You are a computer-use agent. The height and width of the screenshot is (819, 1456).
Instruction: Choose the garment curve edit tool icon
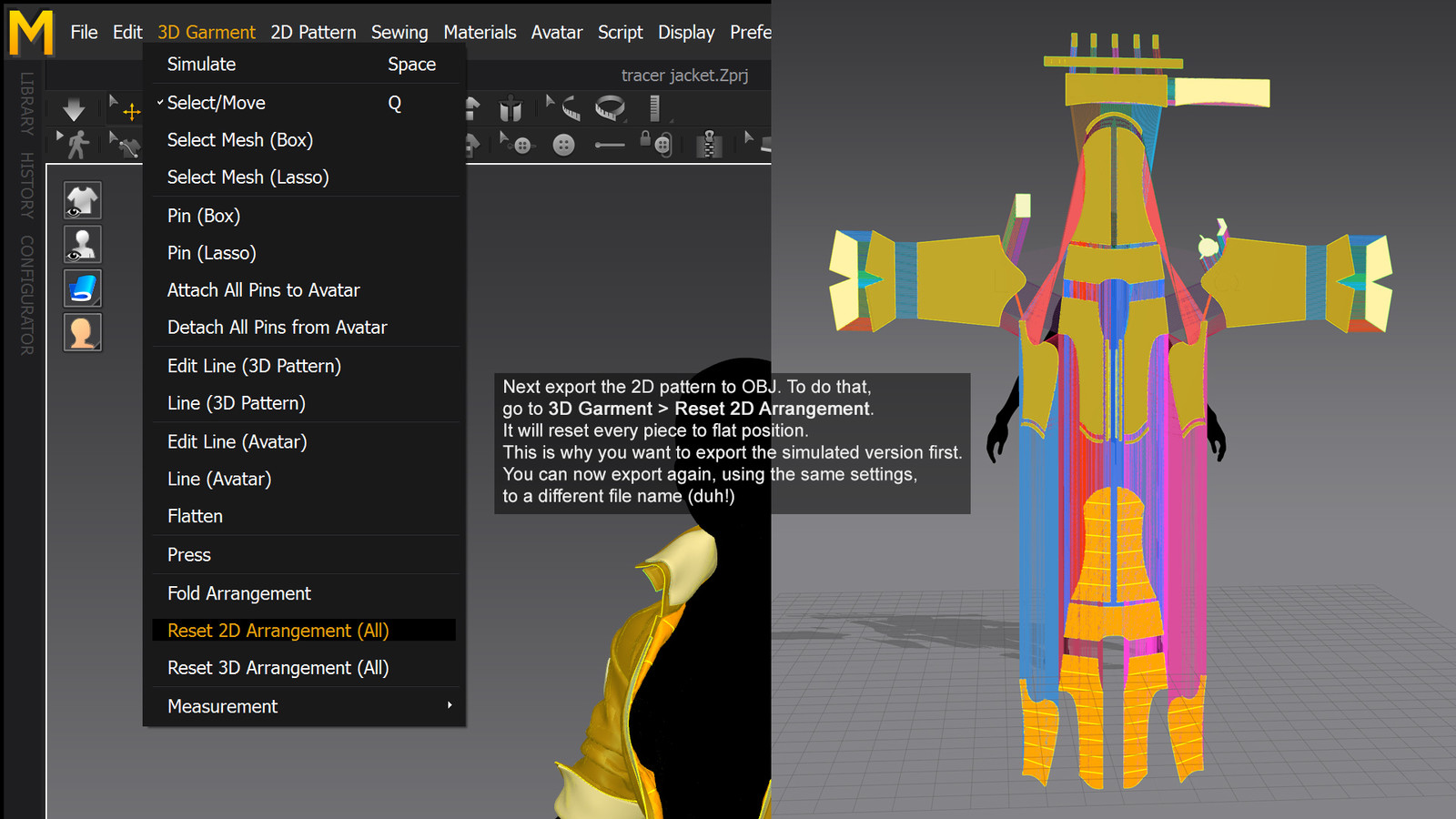point(126,144)
